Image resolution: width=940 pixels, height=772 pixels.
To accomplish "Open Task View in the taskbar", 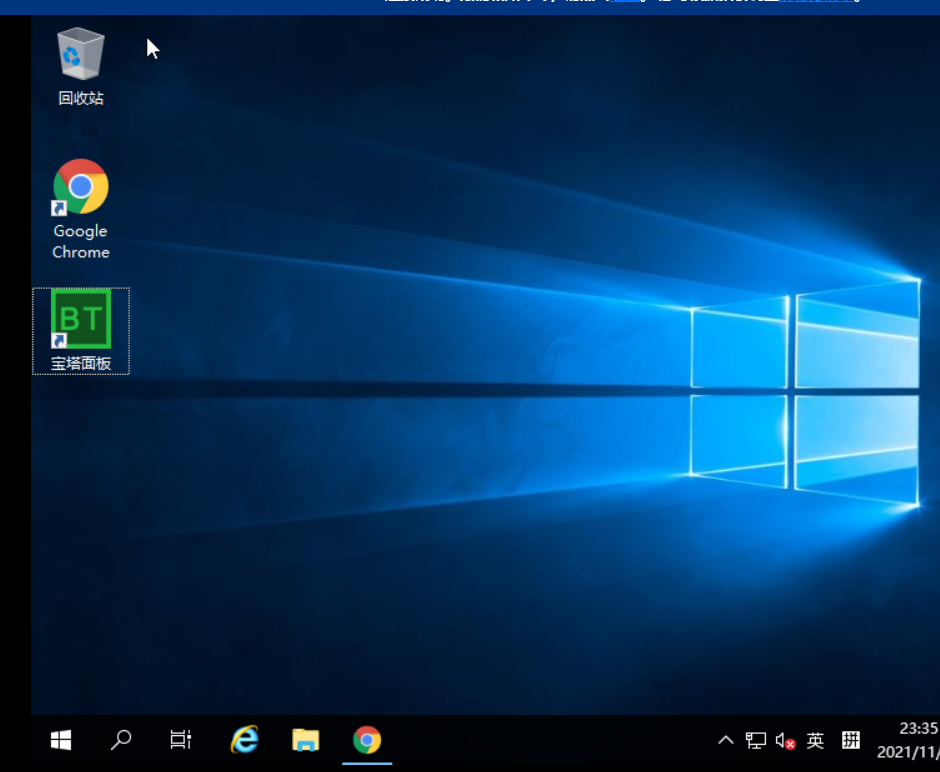I will [x=180, y=740].
